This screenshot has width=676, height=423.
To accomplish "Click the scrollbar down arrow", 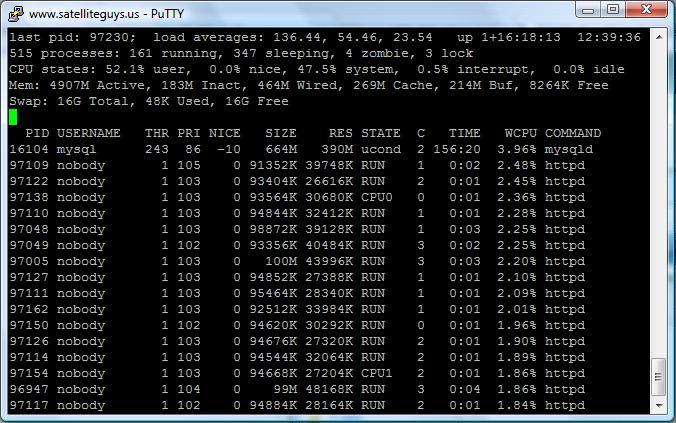I will pyautogui.click(x=659, y=405).
